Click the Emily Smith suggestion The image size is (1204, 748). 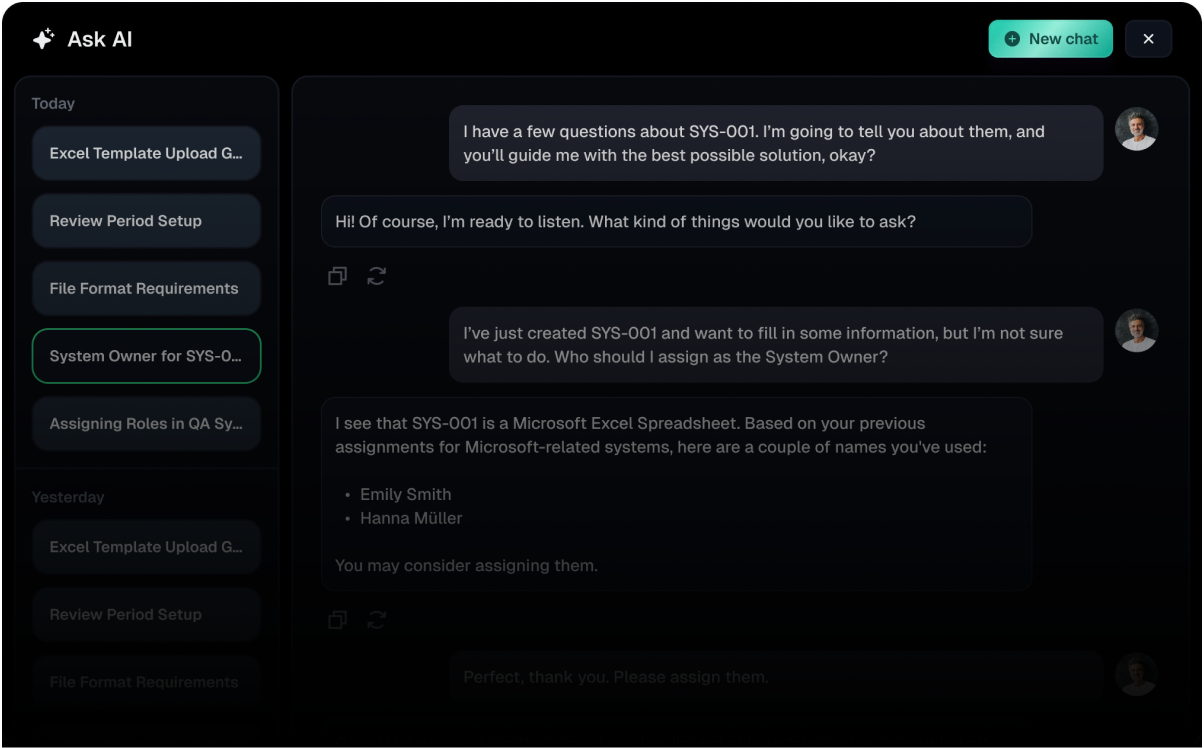click(x=405, y=494)
